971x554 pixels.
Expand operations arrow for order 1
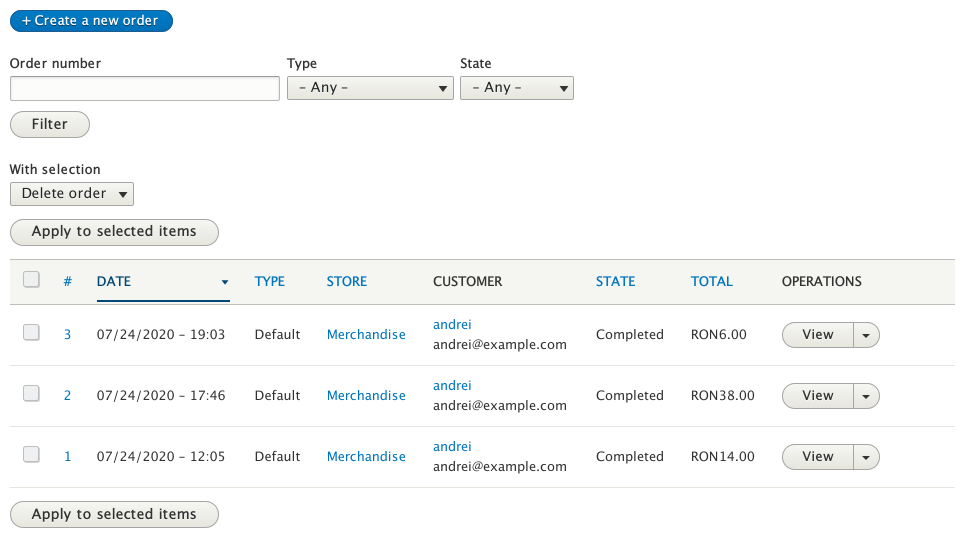tap(866, 457)
